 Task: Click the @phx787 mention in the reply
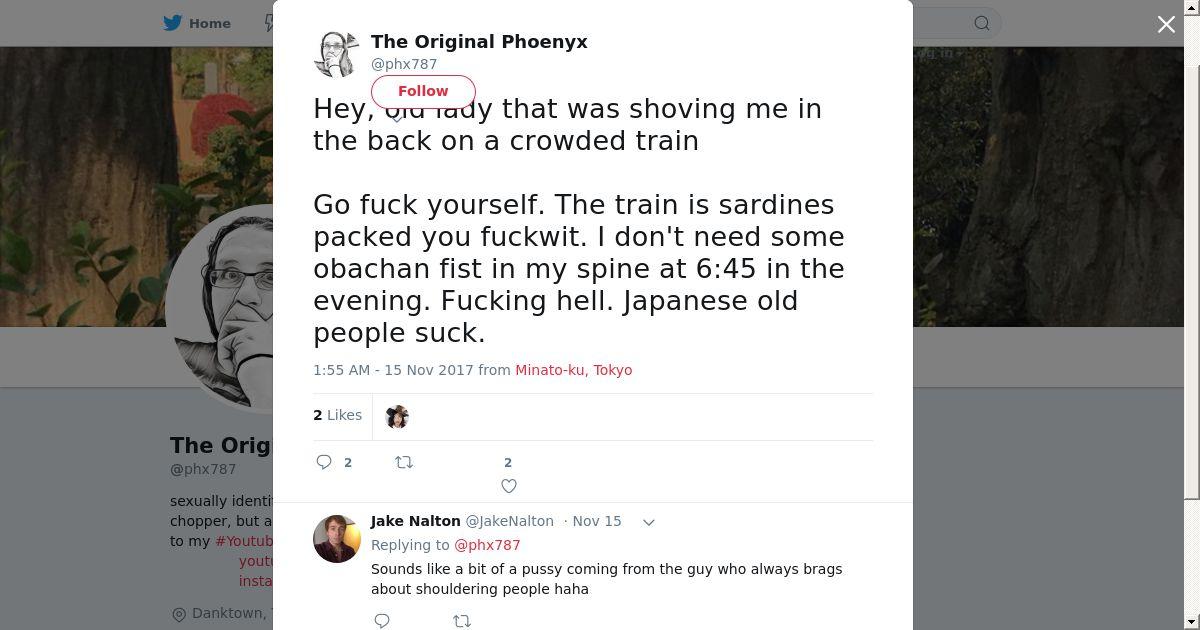point(487,545)
